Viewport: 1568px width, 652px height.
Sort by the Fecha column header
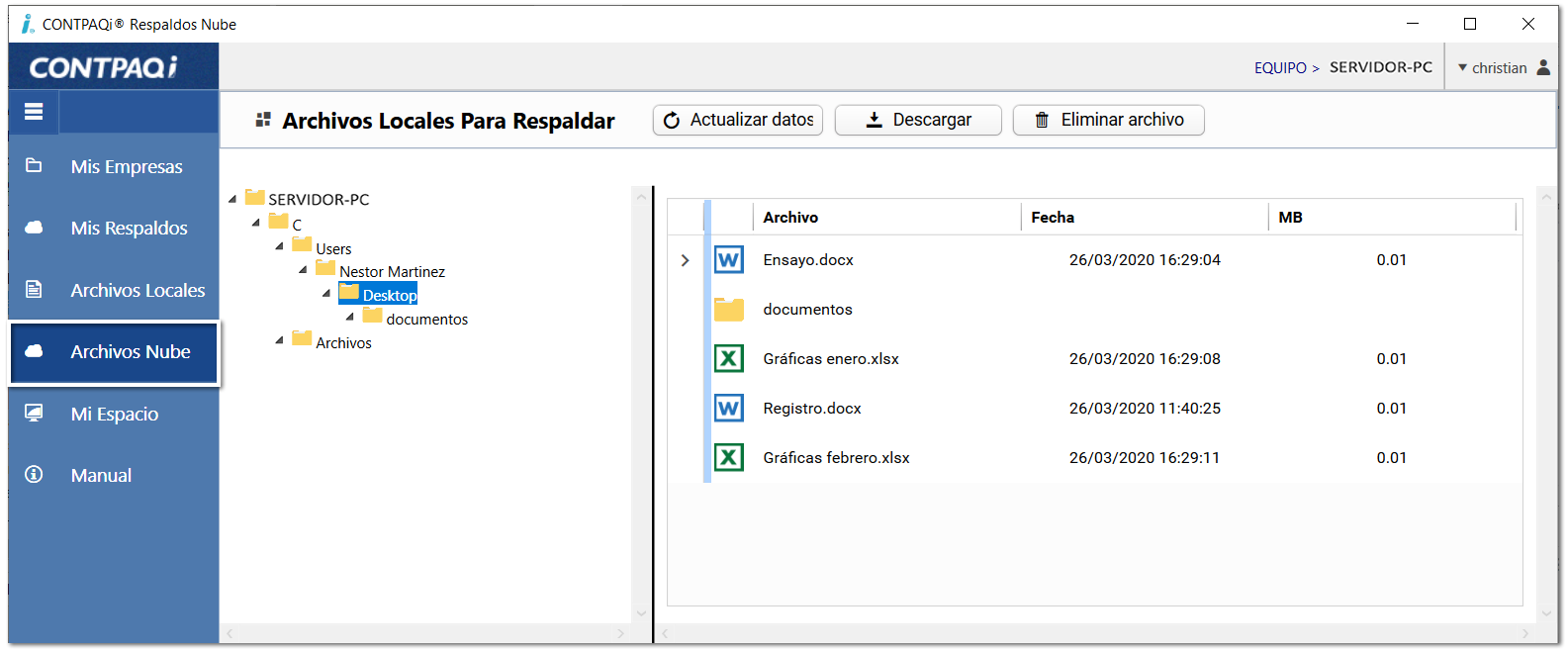pyautogui.click(x=1053, y=217)
